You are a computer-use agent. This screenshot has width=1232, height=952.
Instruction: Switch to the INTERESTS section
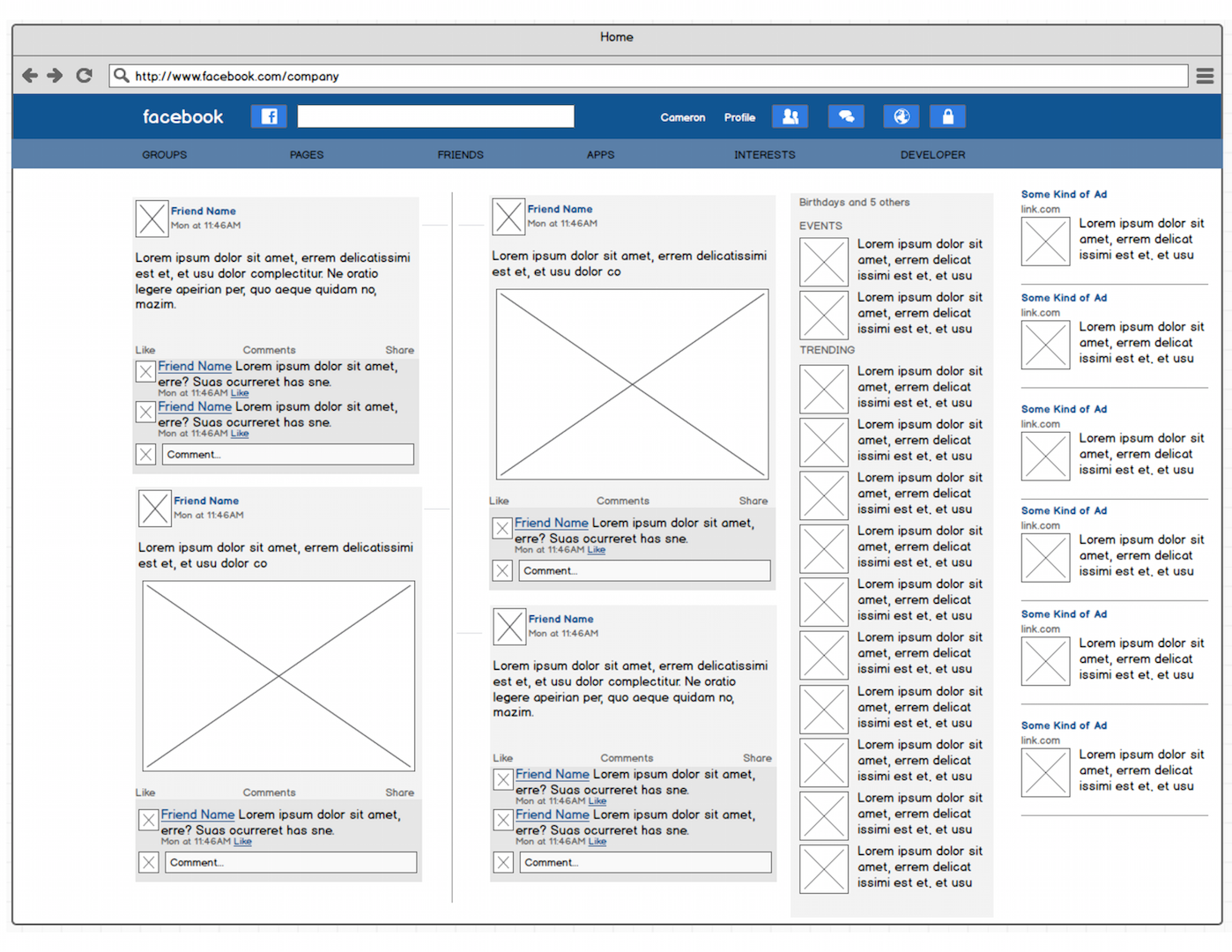764,154
